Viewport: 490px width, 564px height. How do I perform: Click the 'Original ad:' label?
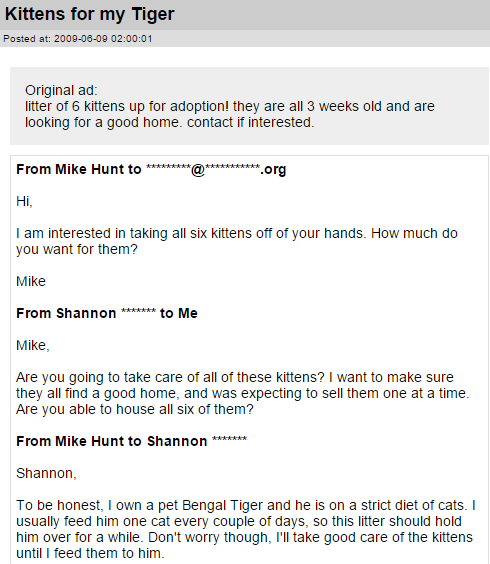pyautogui.click(x=61, y=90)
